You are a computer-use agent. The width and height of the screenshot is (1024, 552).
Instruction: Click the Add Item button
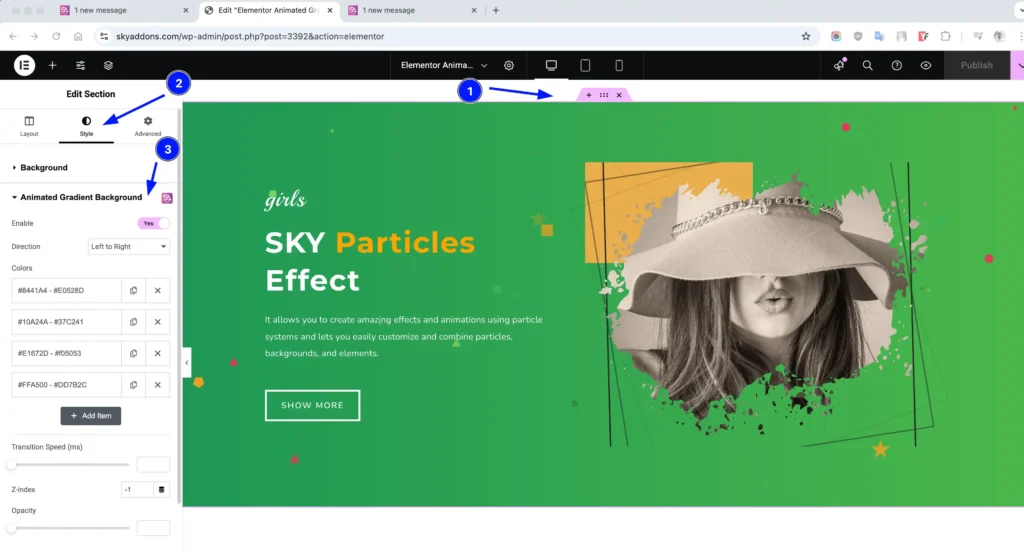tap(91, 415)
